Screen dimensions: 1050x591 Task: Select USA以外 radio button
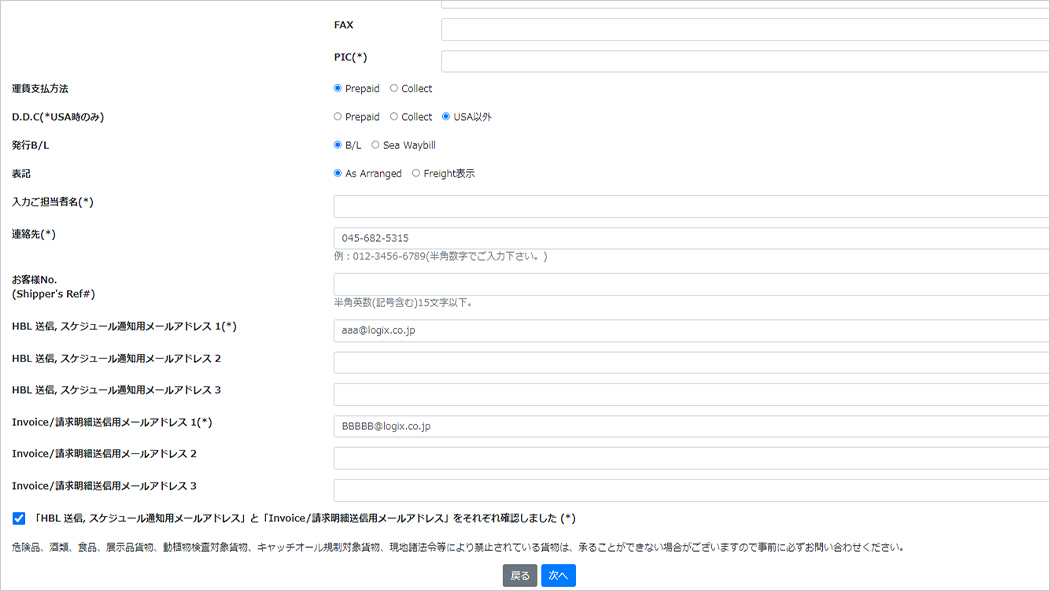(446, 117)
